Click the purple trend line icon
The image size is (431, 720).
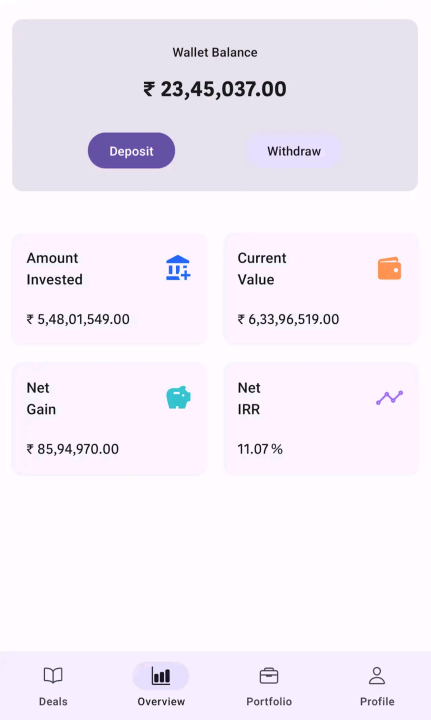389,398
